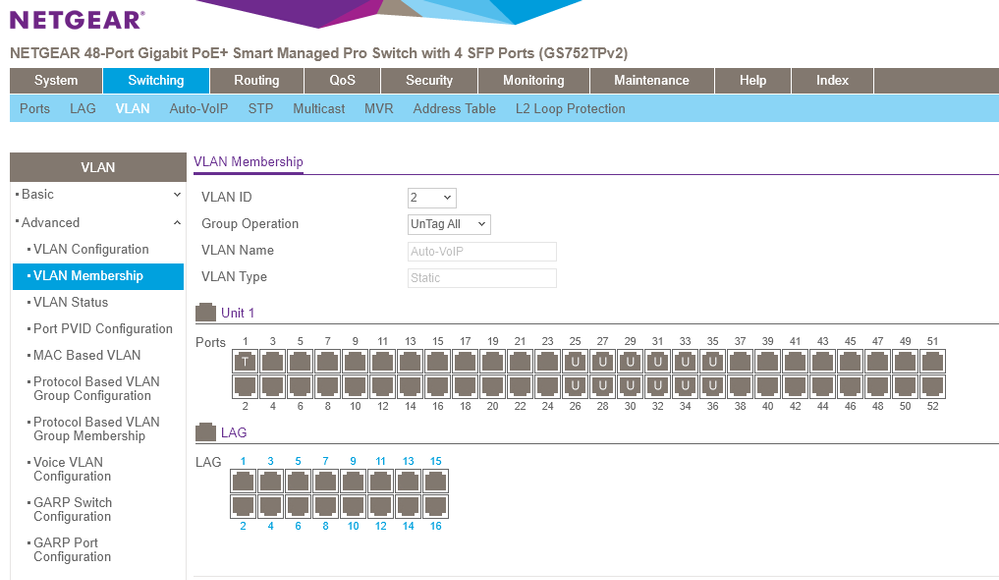Image resolution: width=999 pixels, height=580 pixels.
Task: Toggle membership of LAG 1 icon
Action: (243, 481)
